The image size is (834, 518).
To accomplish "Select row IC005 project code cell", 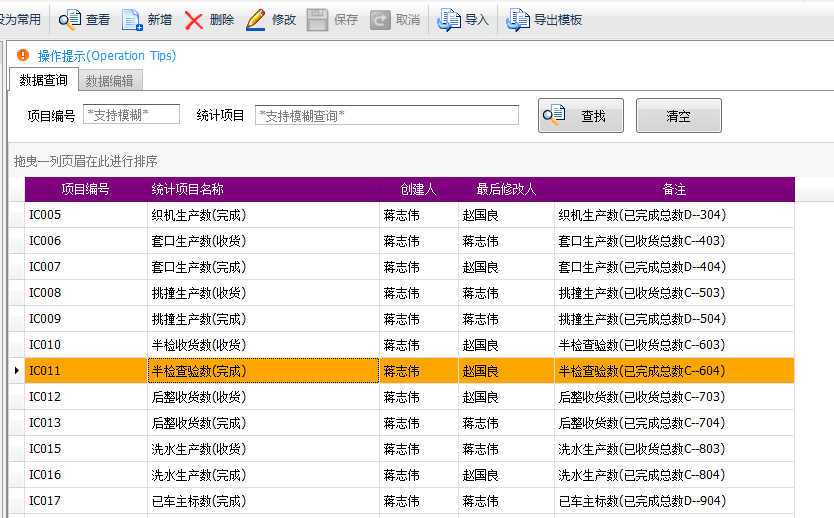I will tap(86, 215).
